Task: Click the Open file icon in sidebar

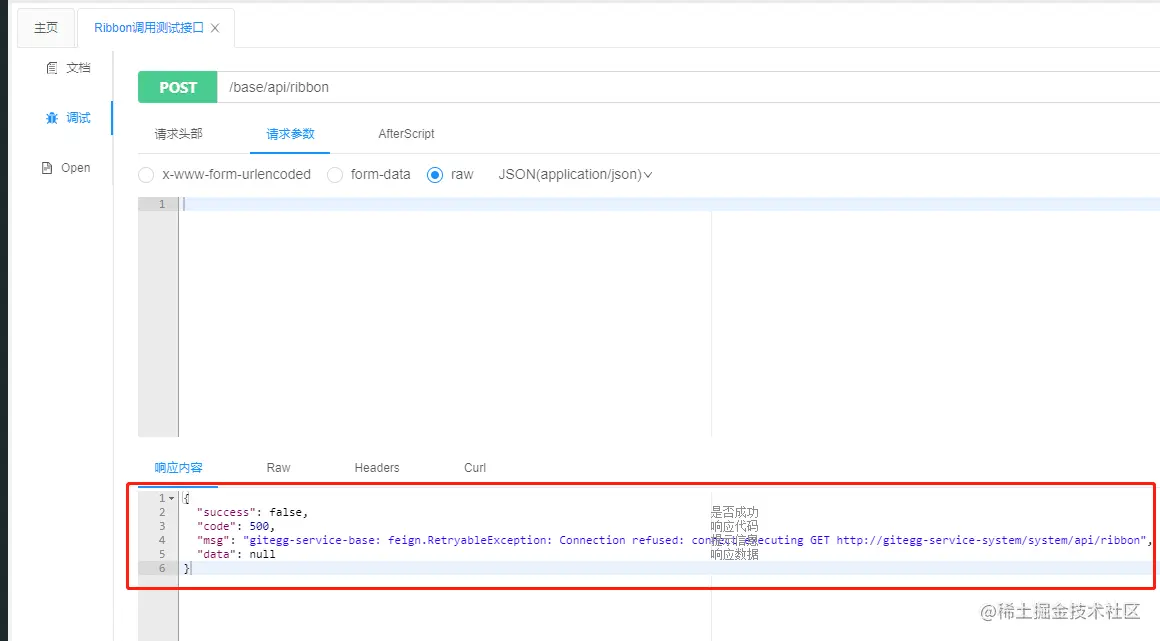Action: (47, 168)
